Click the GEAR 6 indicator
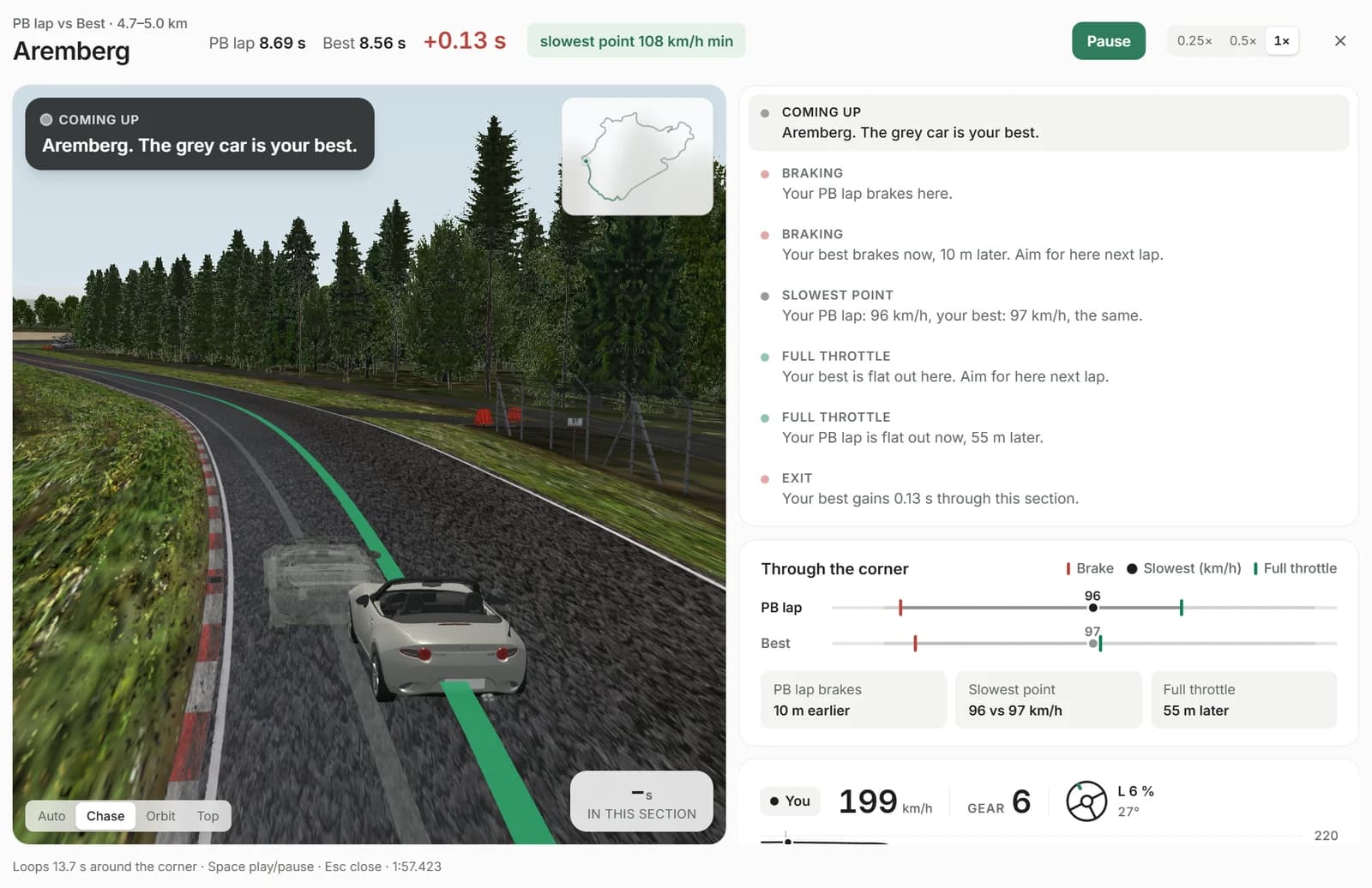The image size is (1372, 888). pos(999,801)
